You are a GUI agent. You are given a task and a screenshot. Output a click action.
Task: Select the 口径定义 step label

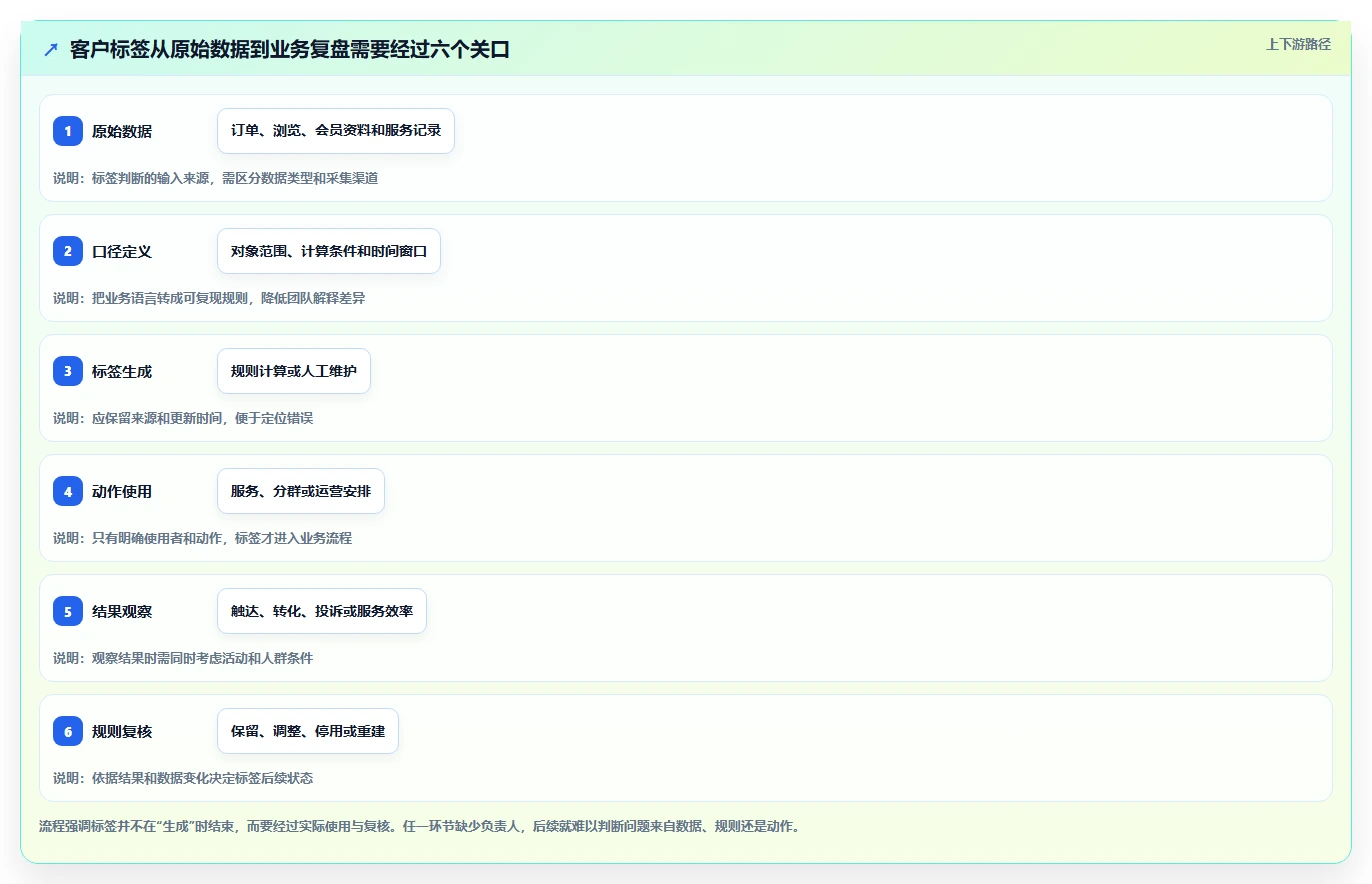122,251
